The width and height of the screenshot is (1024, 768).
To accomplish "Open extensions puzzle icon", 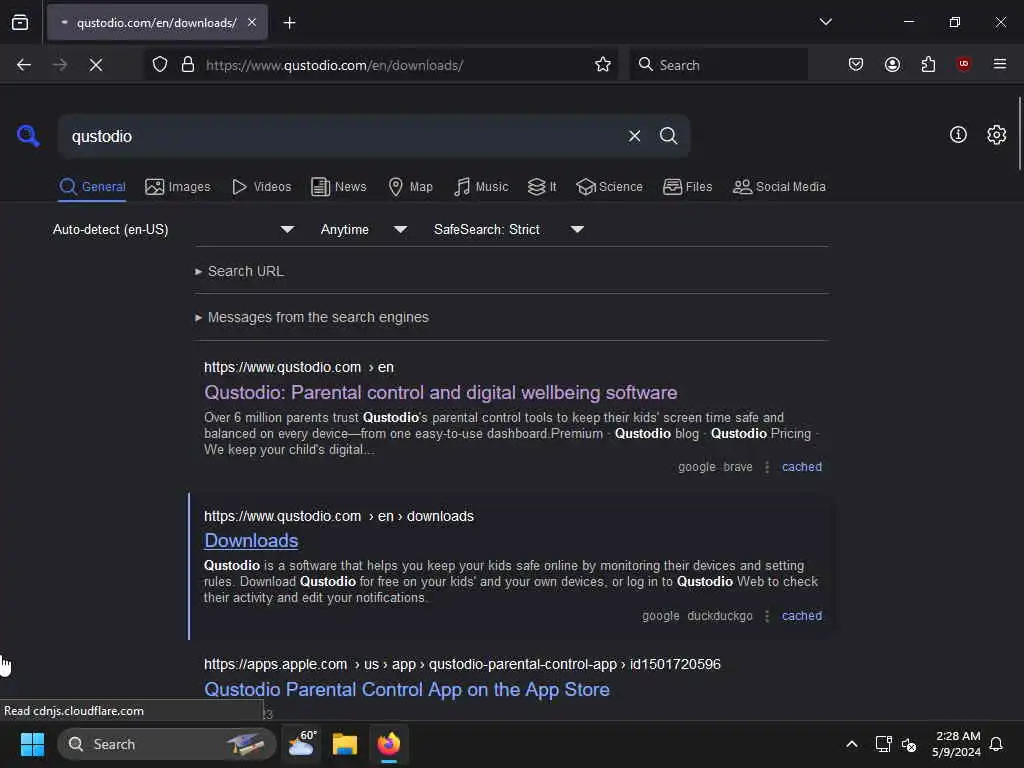I will coord(928,65).
